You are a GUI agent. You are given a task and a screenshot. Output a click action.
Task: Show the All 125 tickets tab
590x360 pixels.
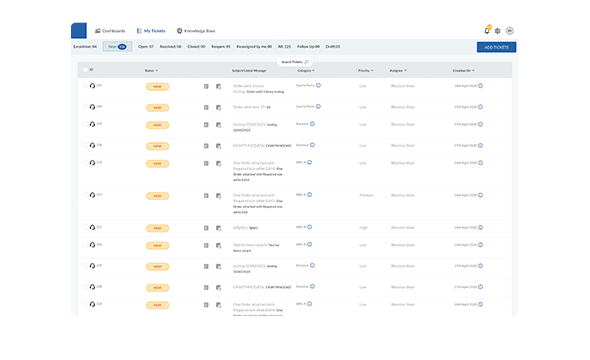pos(284,47)
